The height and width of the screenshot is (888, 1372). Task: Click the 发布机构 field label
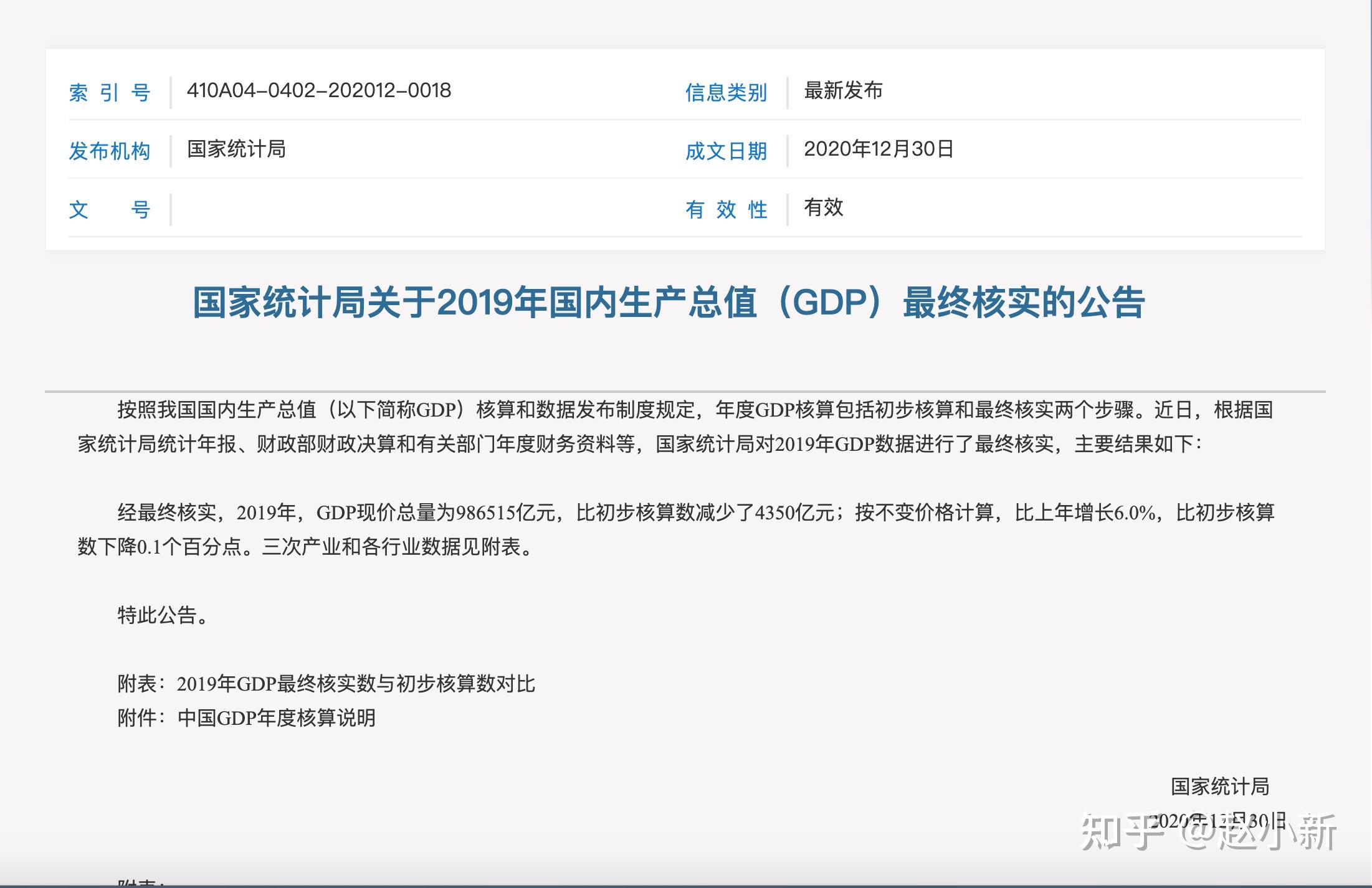[110, 150]
